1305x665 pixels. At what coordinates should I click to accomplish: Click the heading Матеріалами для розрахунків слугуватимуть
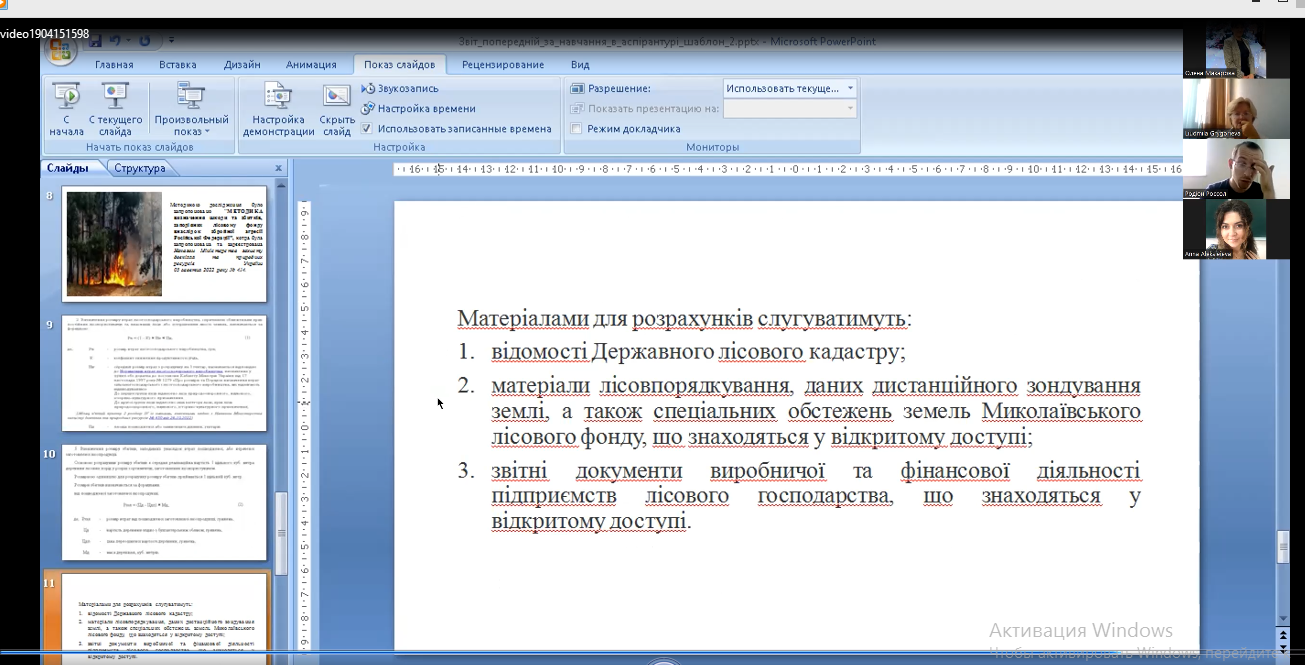tap(684, 318)
